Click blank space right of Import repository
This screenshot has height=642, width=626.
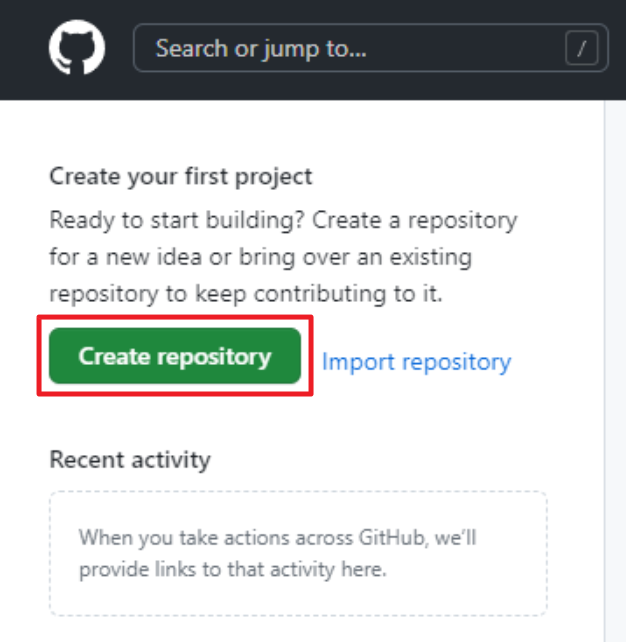tap(560, 362)
